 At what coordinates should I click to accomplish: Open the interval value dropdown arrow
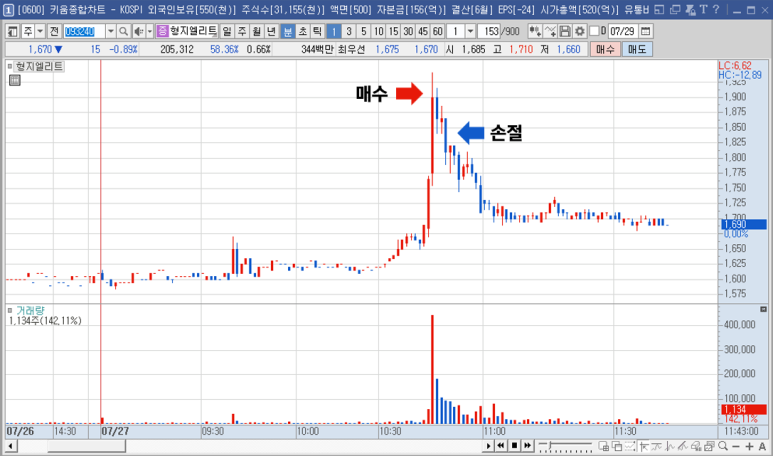[x=470, y=32]
